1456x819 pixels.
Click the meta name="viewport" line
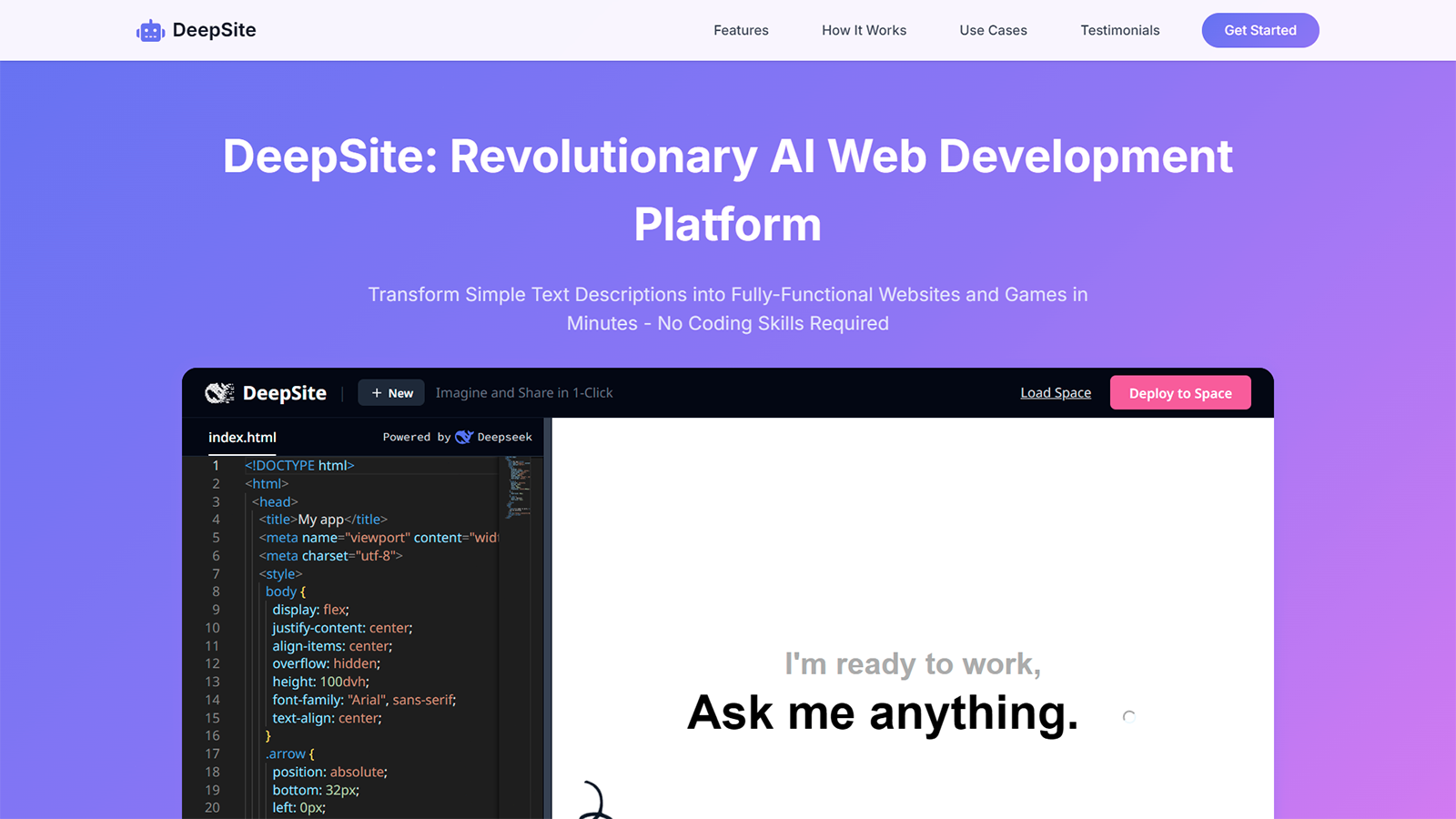coord(379,538)
